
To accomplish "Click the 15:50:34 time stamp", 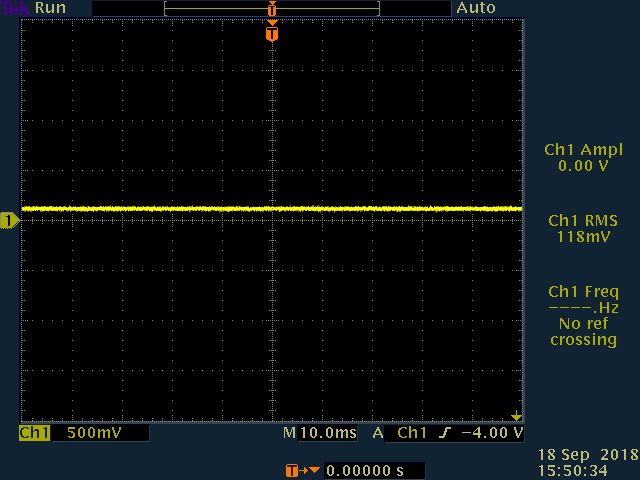I will click(x=572, y=471).
